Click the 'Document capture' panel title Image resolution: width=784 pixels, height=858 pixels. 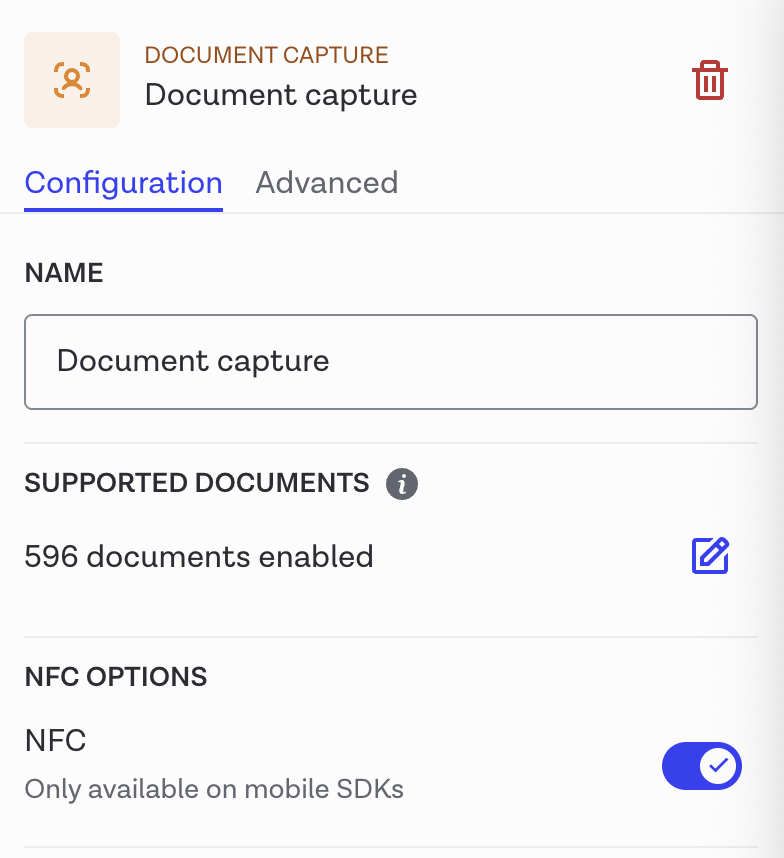click(281, 95)
